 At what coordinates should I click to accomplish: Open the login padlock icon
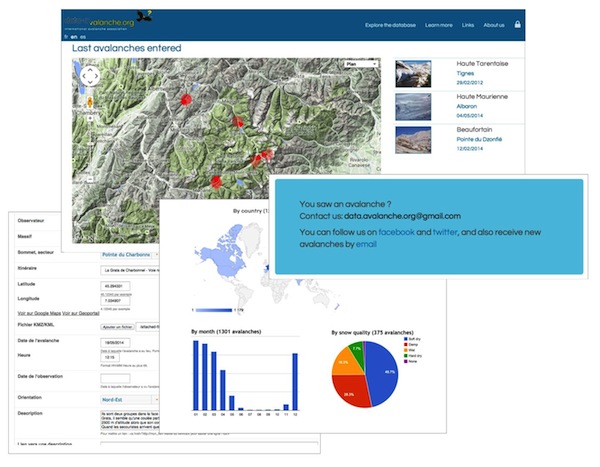[517, 24]
